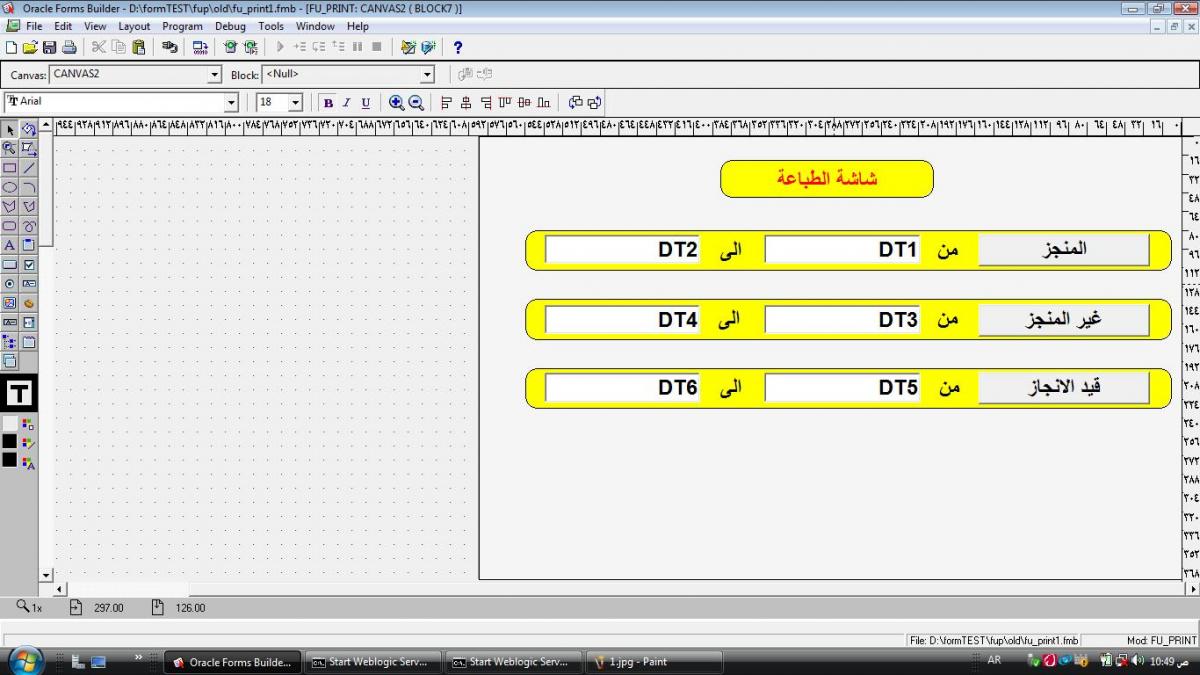Viewport: 1200px width, 675px height.
Task: Choose the Text (A) tool in palette
Action: coord(10,245)
